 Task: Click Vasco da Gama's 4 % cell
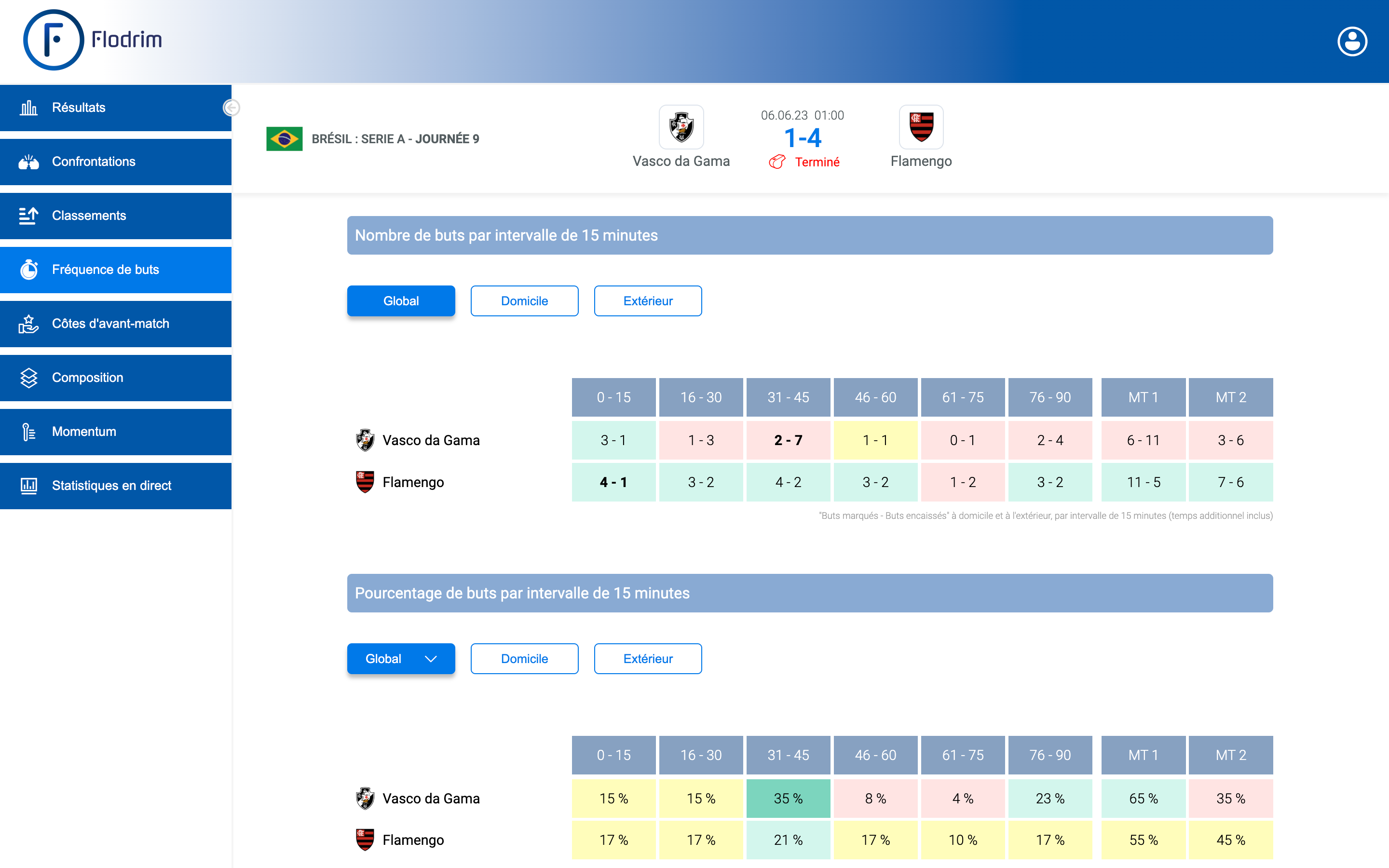[x=963, y=798]
